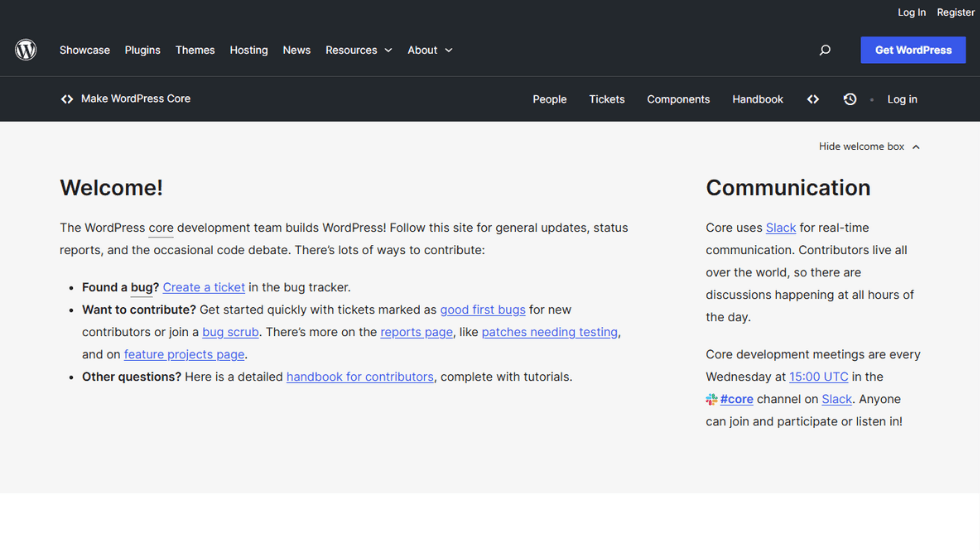Open the Hosting menu item
Viewport: 980px width, 550px height.
249,50
